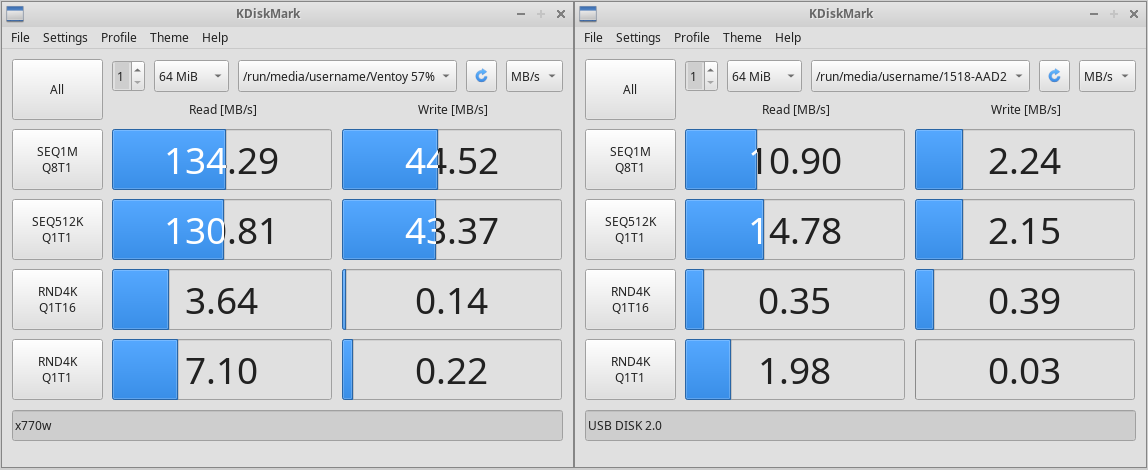1148x470 pixels.
Task: Click the 0.03 write result
Action: (x=1025, y=369)
